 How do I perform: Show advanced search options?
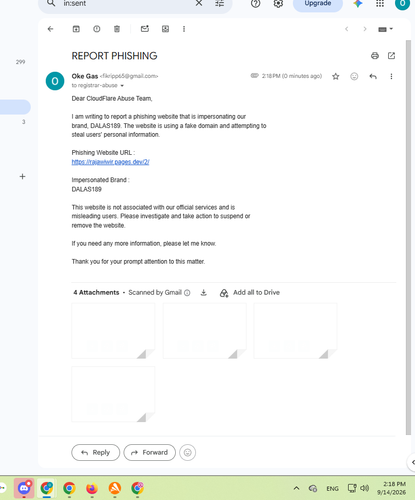220,3
